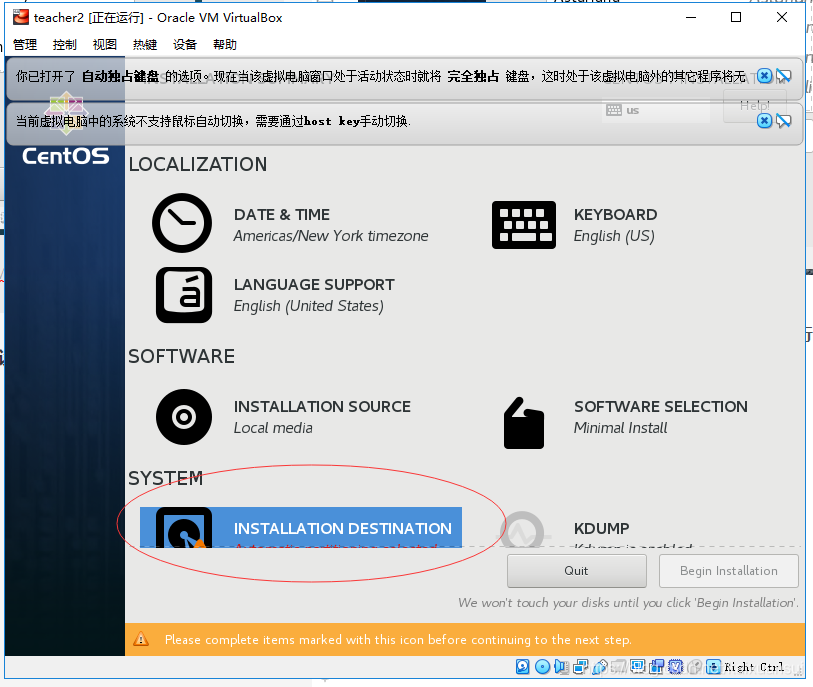Open the 视图 menu
813x687 pixels.
coord(105,45)
